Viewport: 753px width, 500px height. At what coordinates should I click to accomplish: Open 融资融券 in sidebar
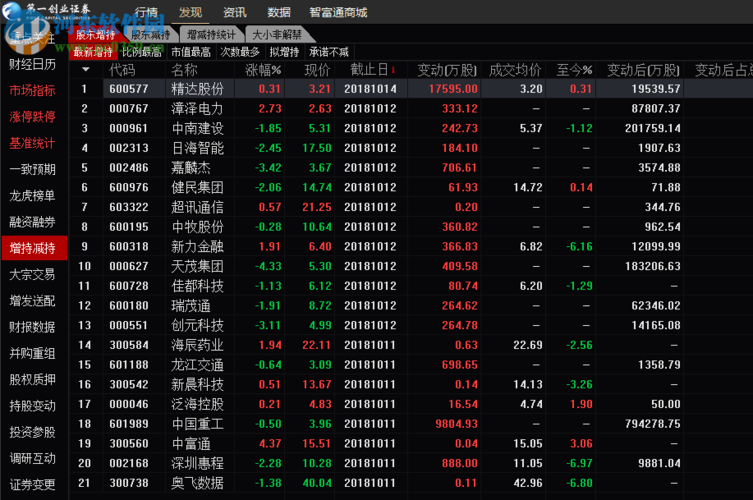click(32, 222)
